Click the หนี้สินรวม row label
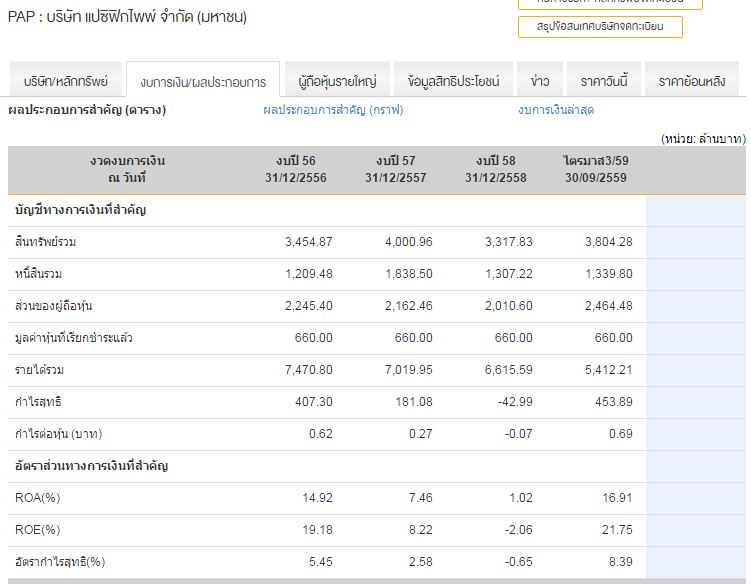 pos(38,274)
